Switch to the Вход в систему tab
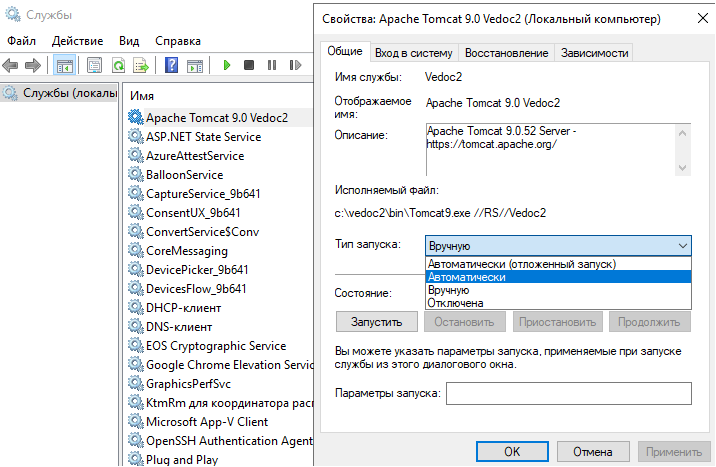This screenshot has height=467, width=716. click(413, 53)
